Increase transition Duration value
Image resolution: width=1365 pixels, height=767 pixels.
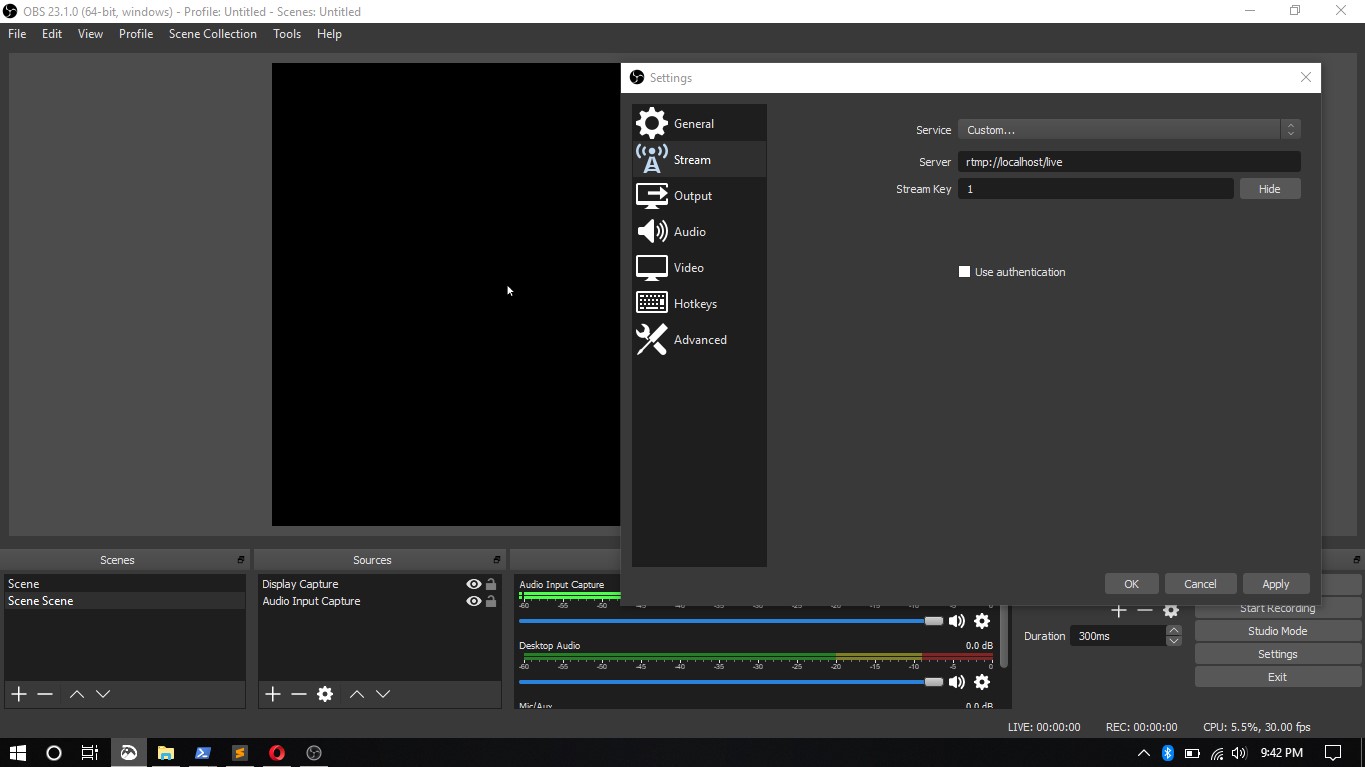click(1174, 631)
